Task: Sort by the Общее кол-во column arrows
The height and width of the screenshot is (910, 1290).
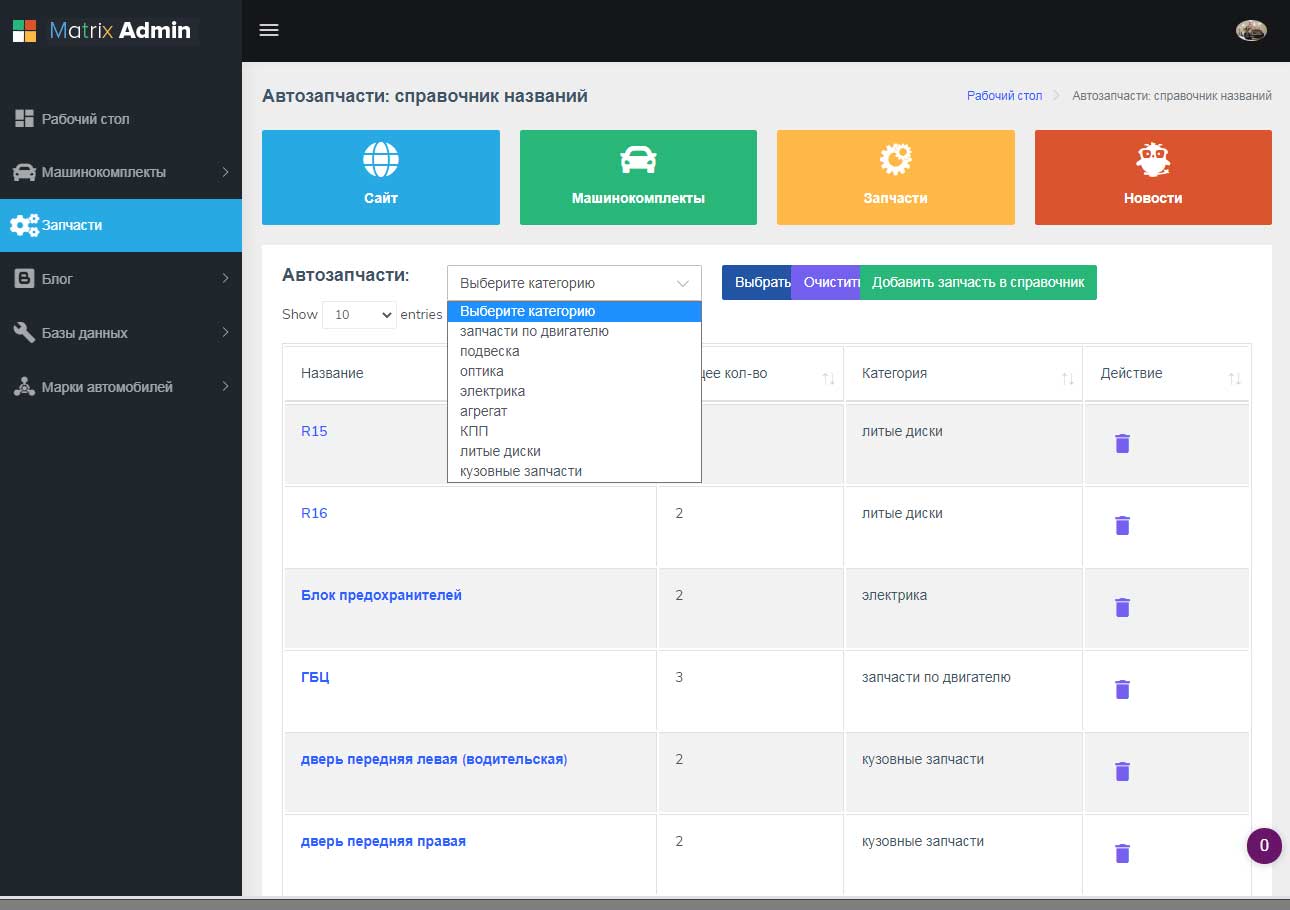Action: point(828,379)
